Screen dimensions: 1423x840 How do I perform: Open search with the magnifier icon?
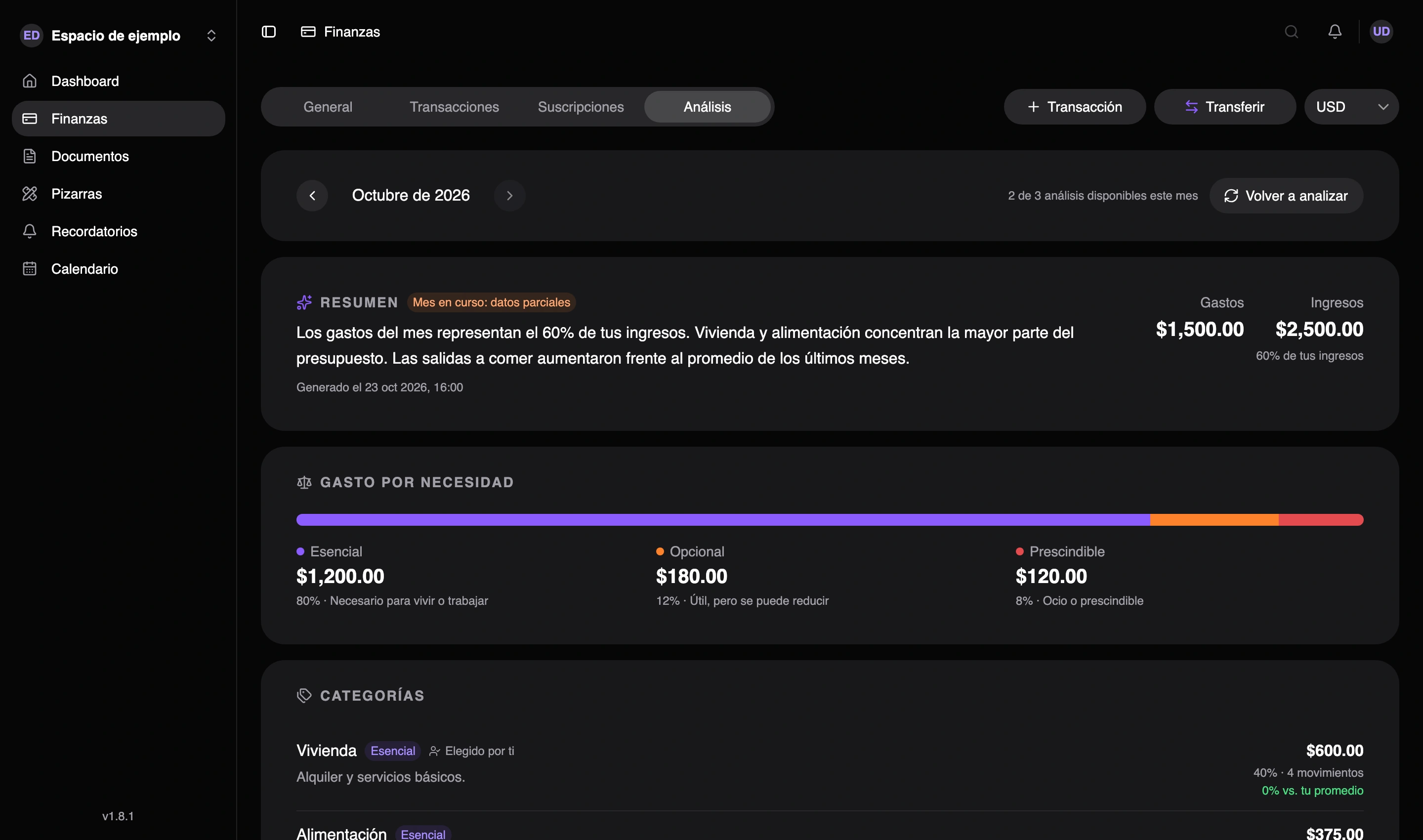tap(1291, 32)
